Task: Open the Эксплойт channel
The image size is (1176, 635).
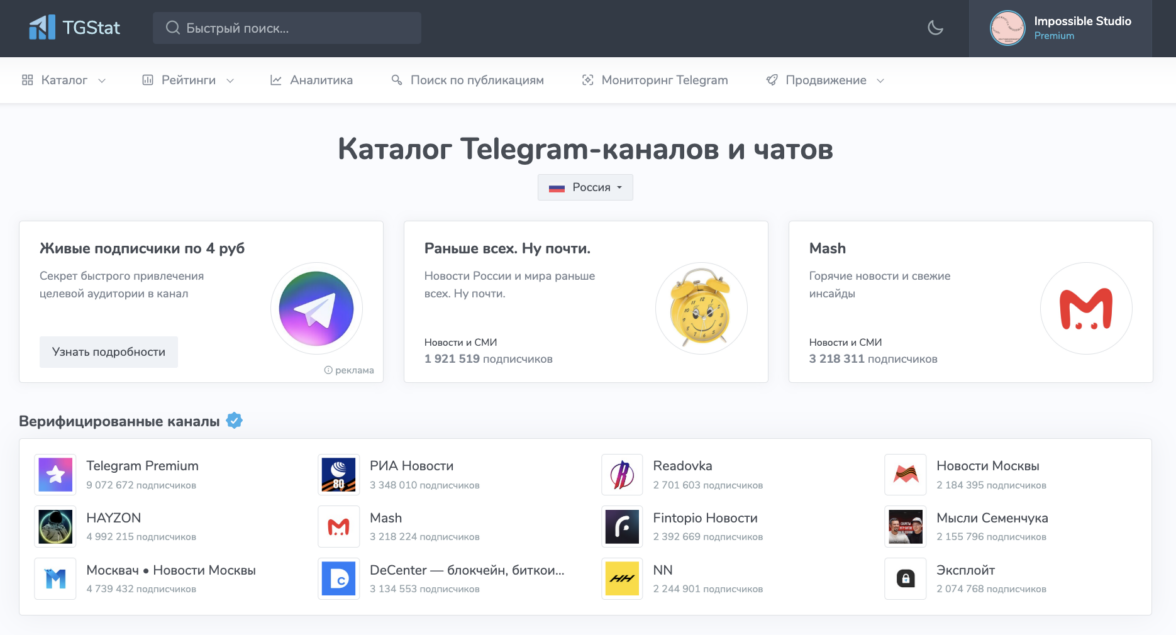Action: pyautogui.click(x=965, y=570)
